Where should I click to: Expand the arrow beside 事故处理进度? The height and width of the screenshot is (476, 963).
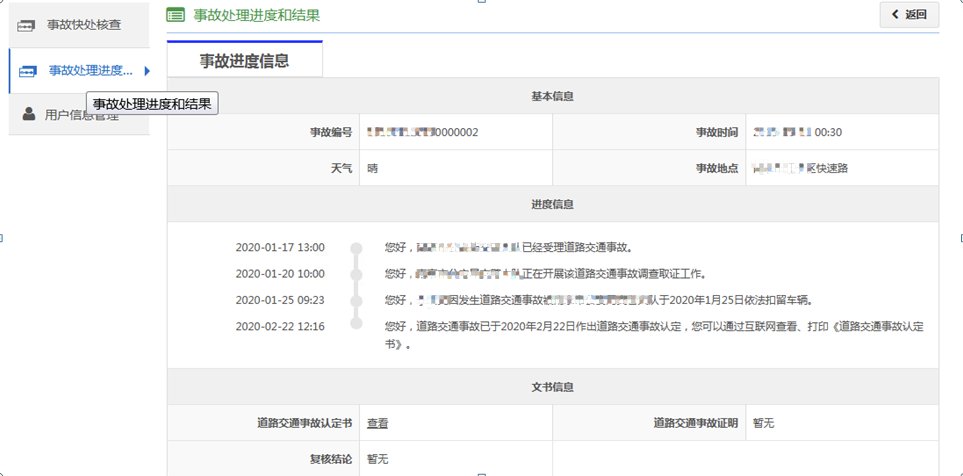(147, 70)
